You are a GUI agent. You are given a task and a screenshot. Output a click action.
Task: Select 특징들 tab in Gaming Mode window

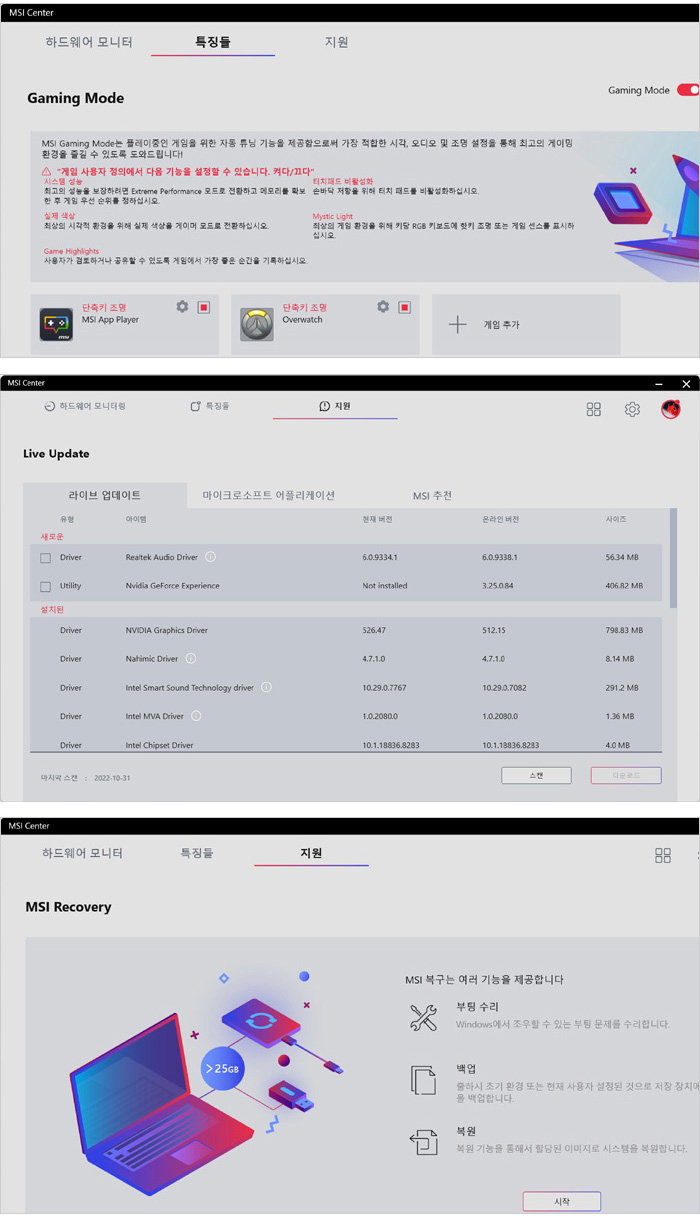pos(213,43)
